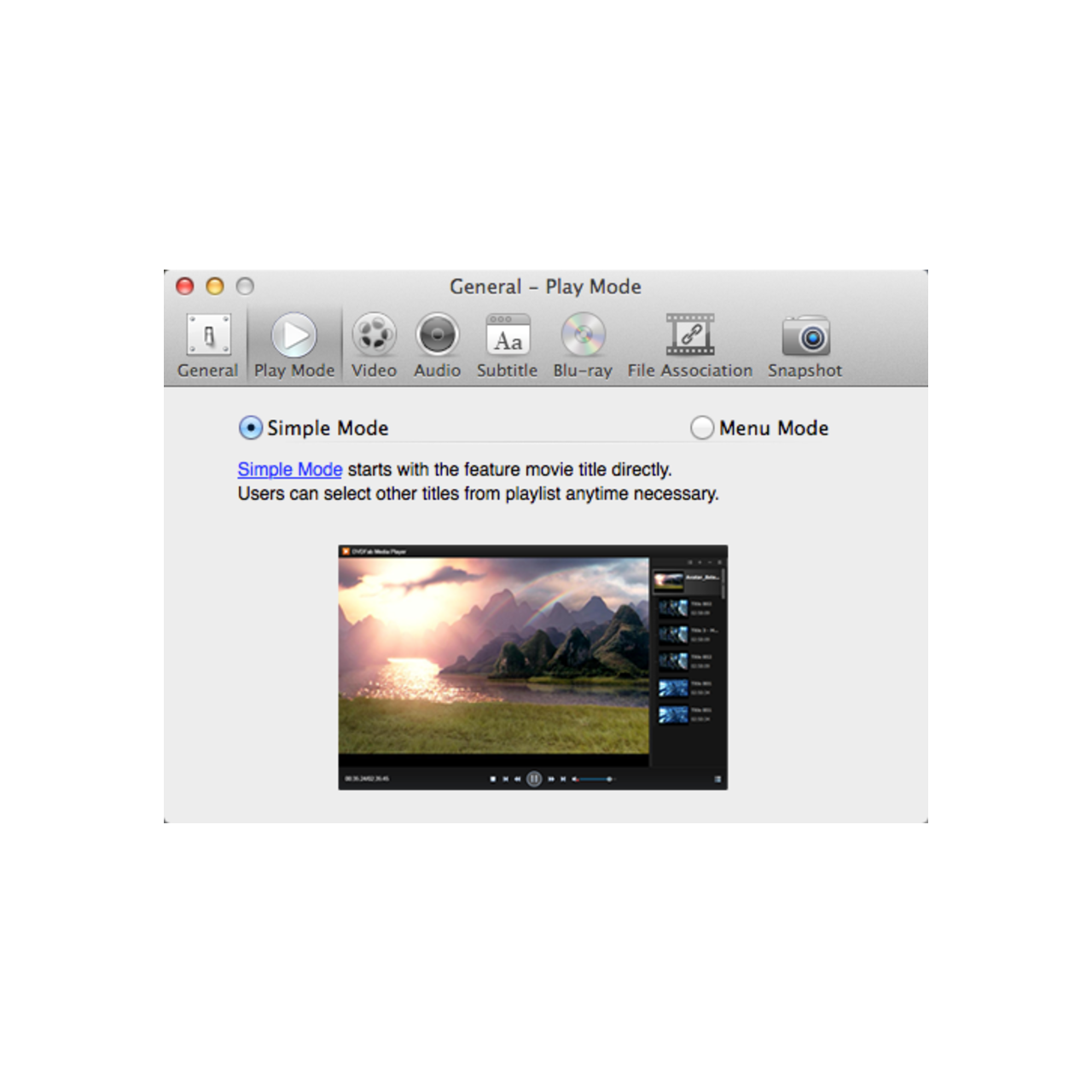Close the Play Mode preferences window

(x=184, y=287)
